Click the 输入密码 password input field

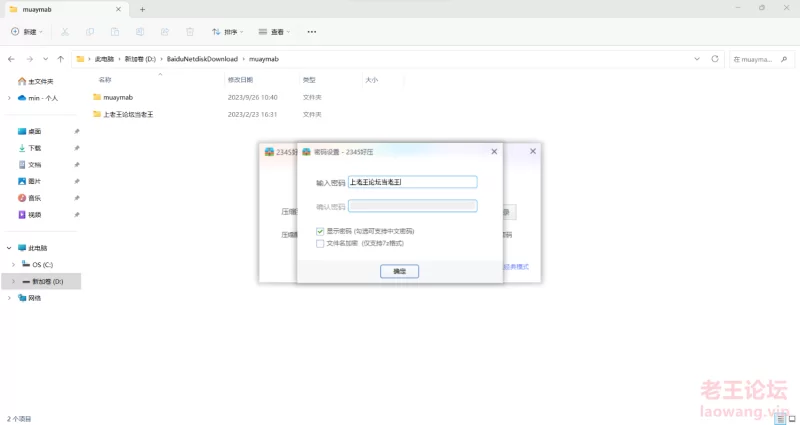click(411, 183)
